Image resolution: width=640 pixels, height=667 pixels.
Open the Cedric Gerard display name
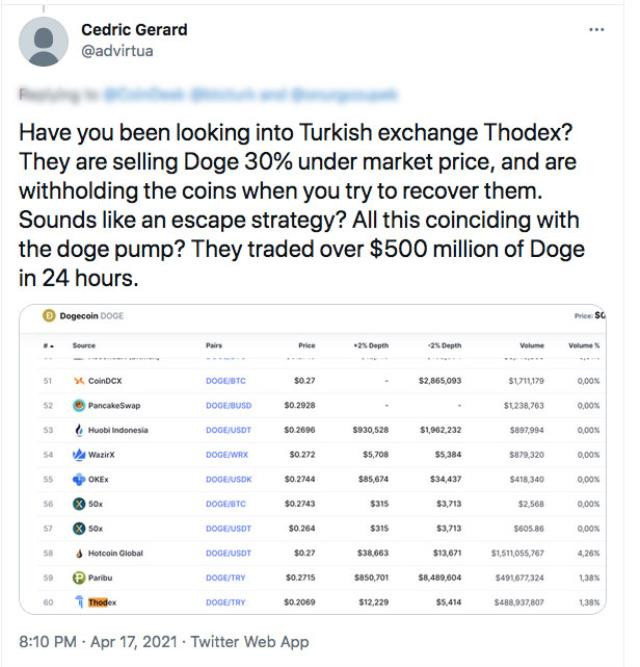point(134,30)
